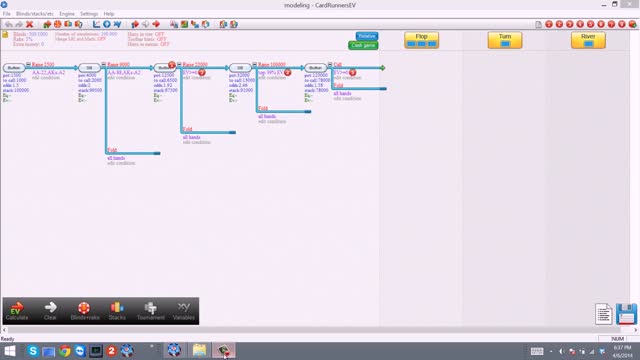Open the folder window in taskbar
640x360 pixels.
199,351
